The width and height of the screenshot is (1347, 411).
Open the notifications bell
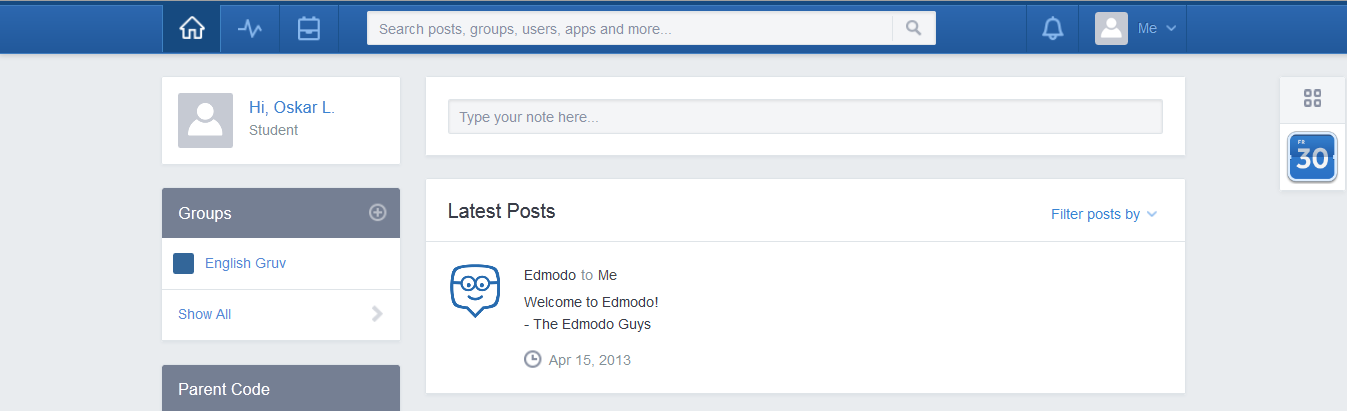click(1052, 29)
